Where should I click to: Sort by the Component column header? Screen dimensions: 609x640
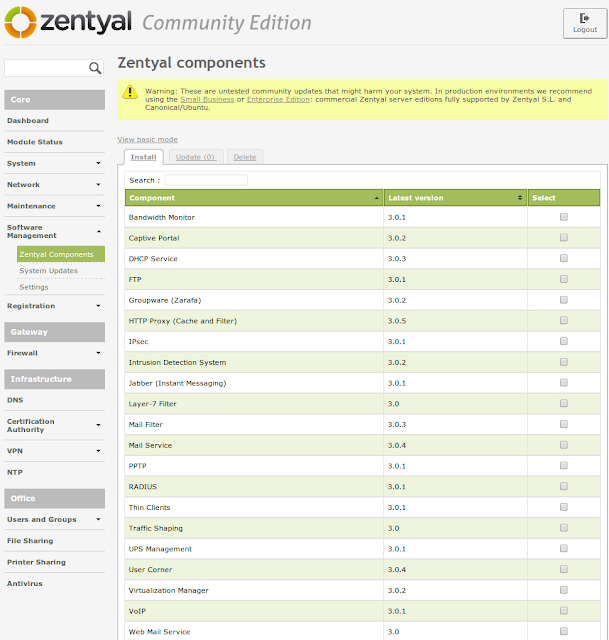pyautogui.click(x=254, y=198)
